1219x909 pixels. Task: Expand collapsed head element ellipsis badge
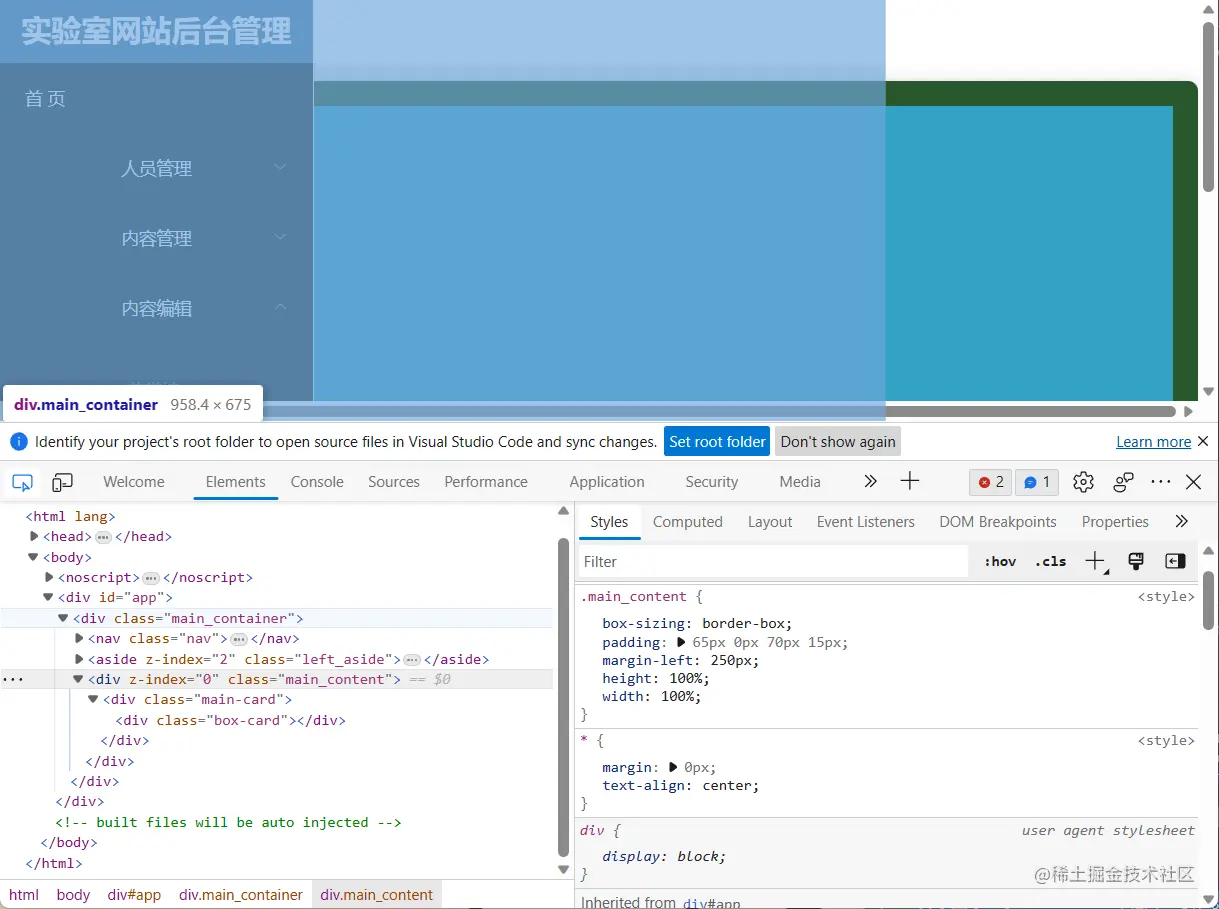103,537
